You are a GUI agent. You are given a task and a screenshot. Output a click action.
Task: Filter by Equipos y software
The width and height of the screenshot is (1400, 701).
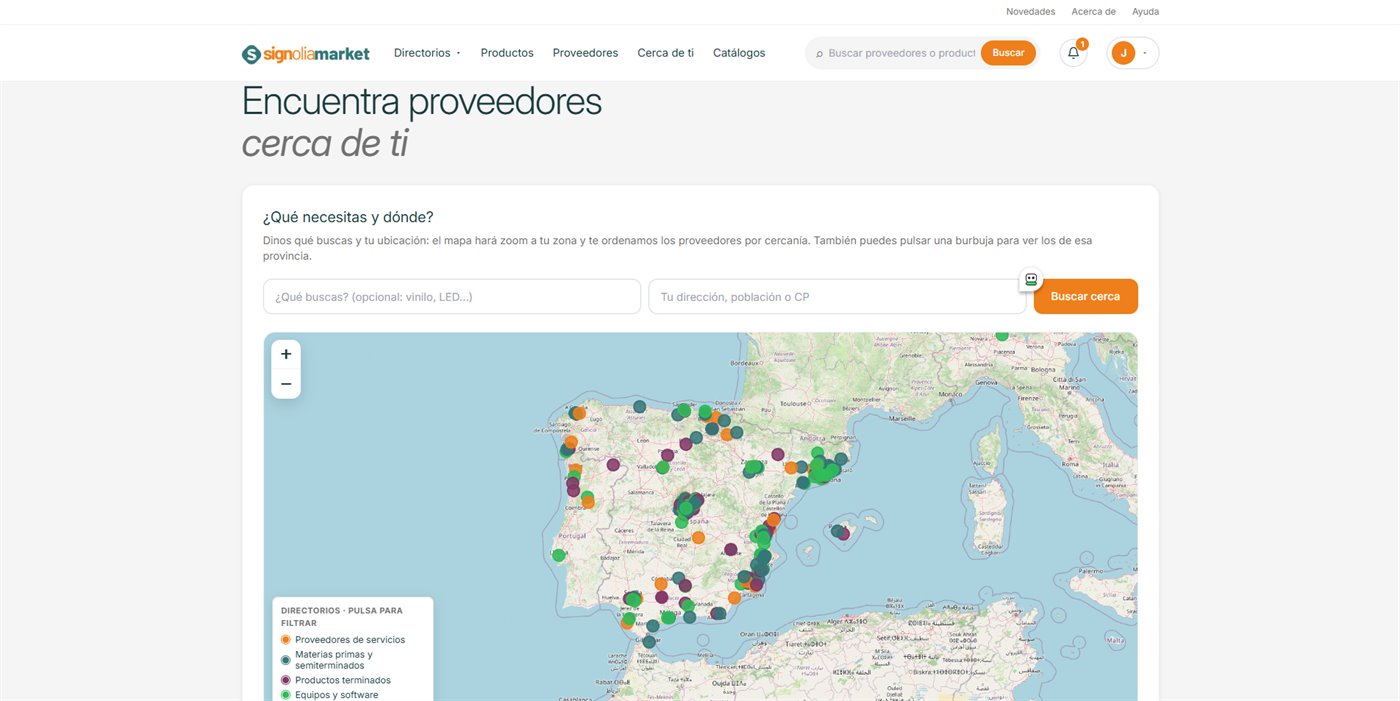pos(330,695)
